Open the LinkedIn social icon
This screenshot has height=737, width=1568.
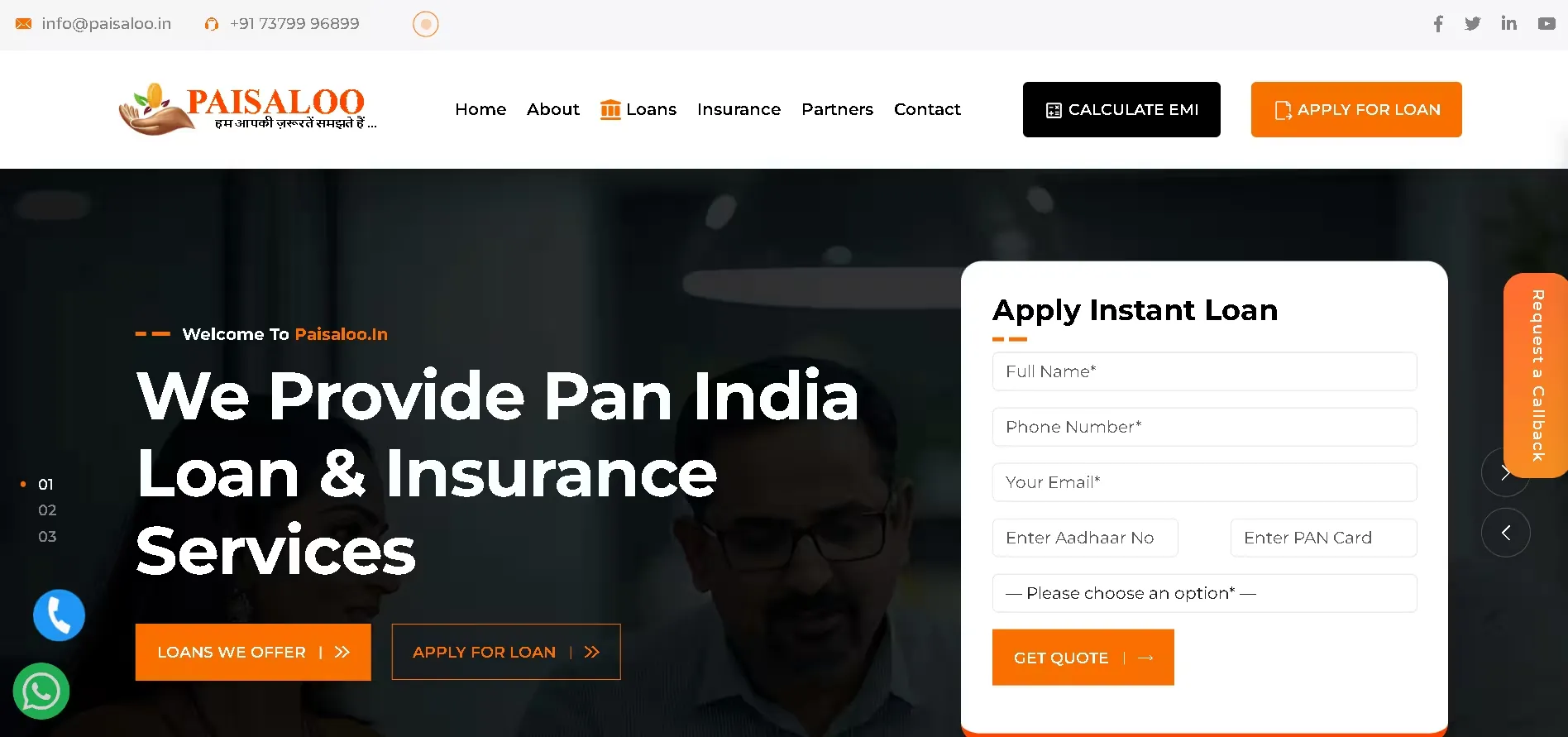tap(1509, 23)
